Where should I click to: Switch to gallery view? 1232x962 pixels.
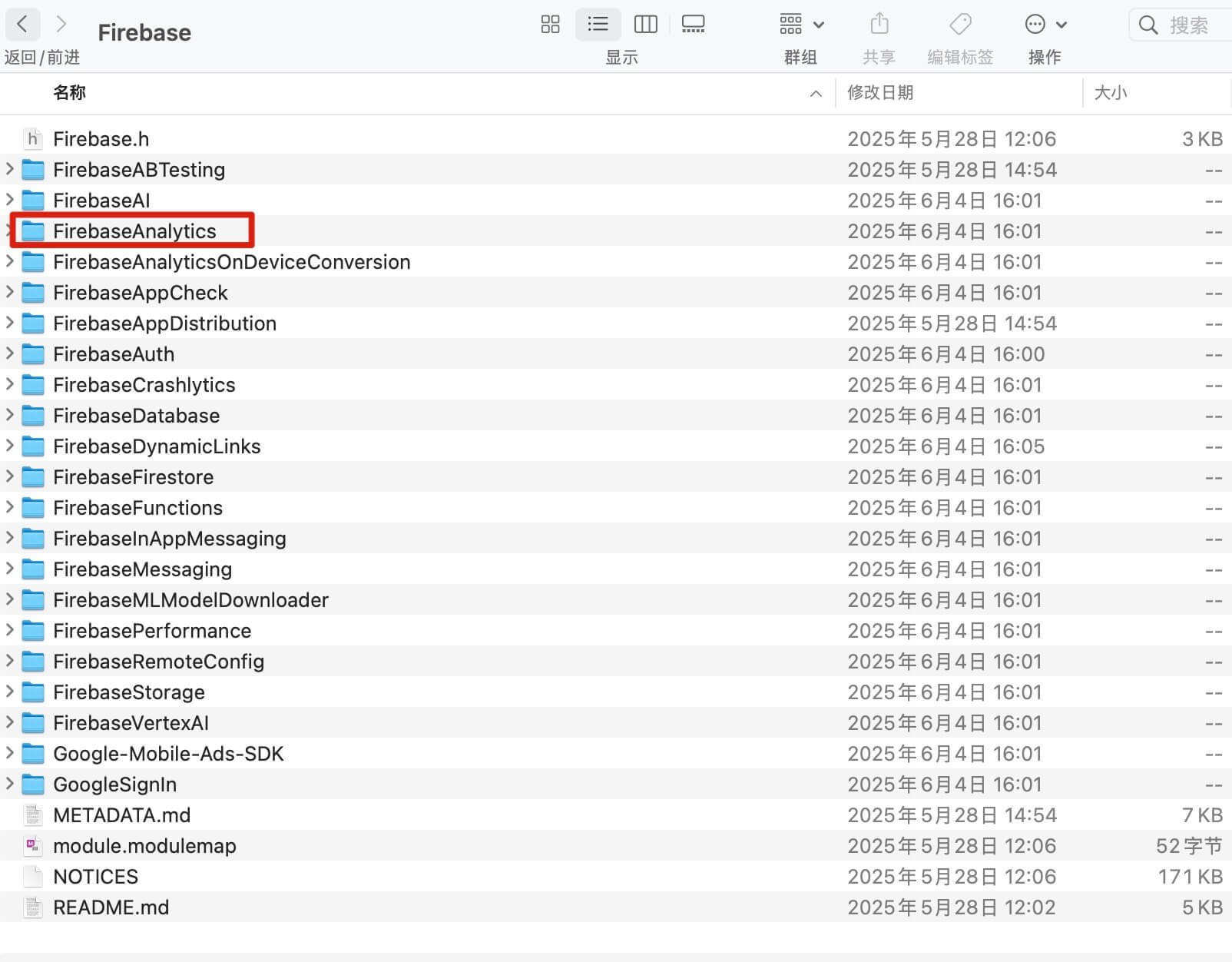click(x=693, y=25)
